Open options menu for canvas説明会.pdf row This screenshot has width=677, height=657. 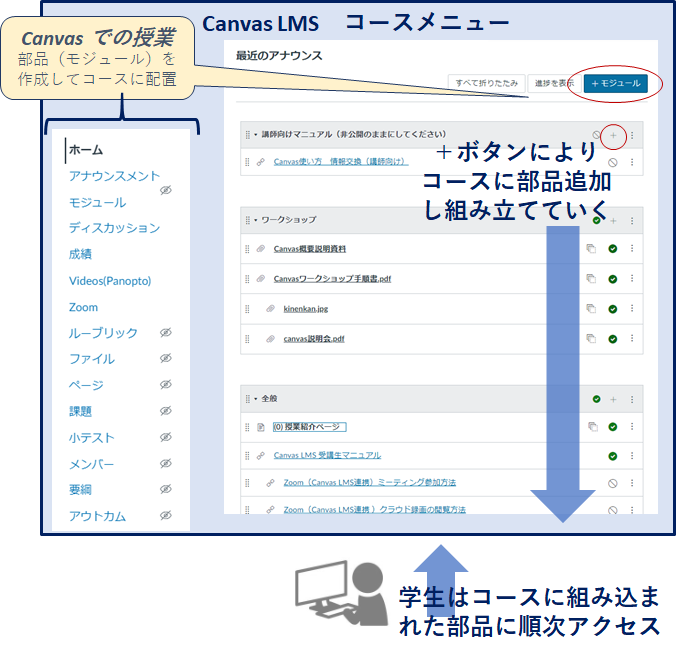631,339
